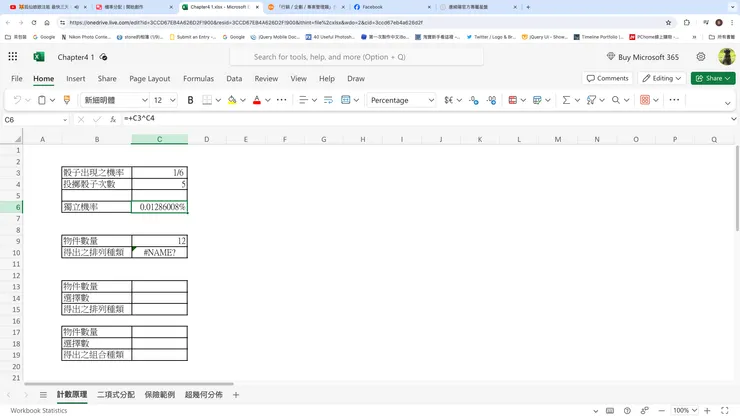Apply cell borders with Borders icon

tap(207, 100)
